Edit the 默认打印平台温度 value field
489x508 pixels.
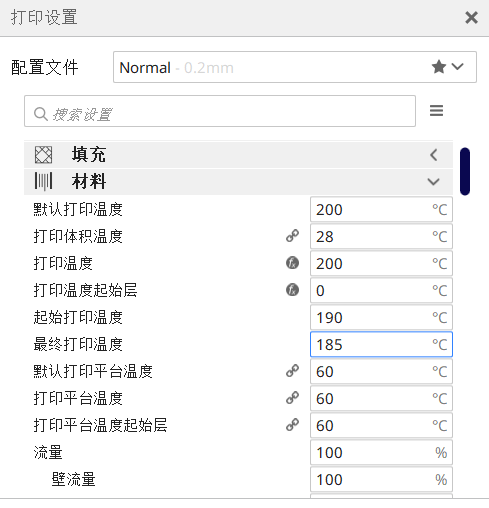(381, 371)
